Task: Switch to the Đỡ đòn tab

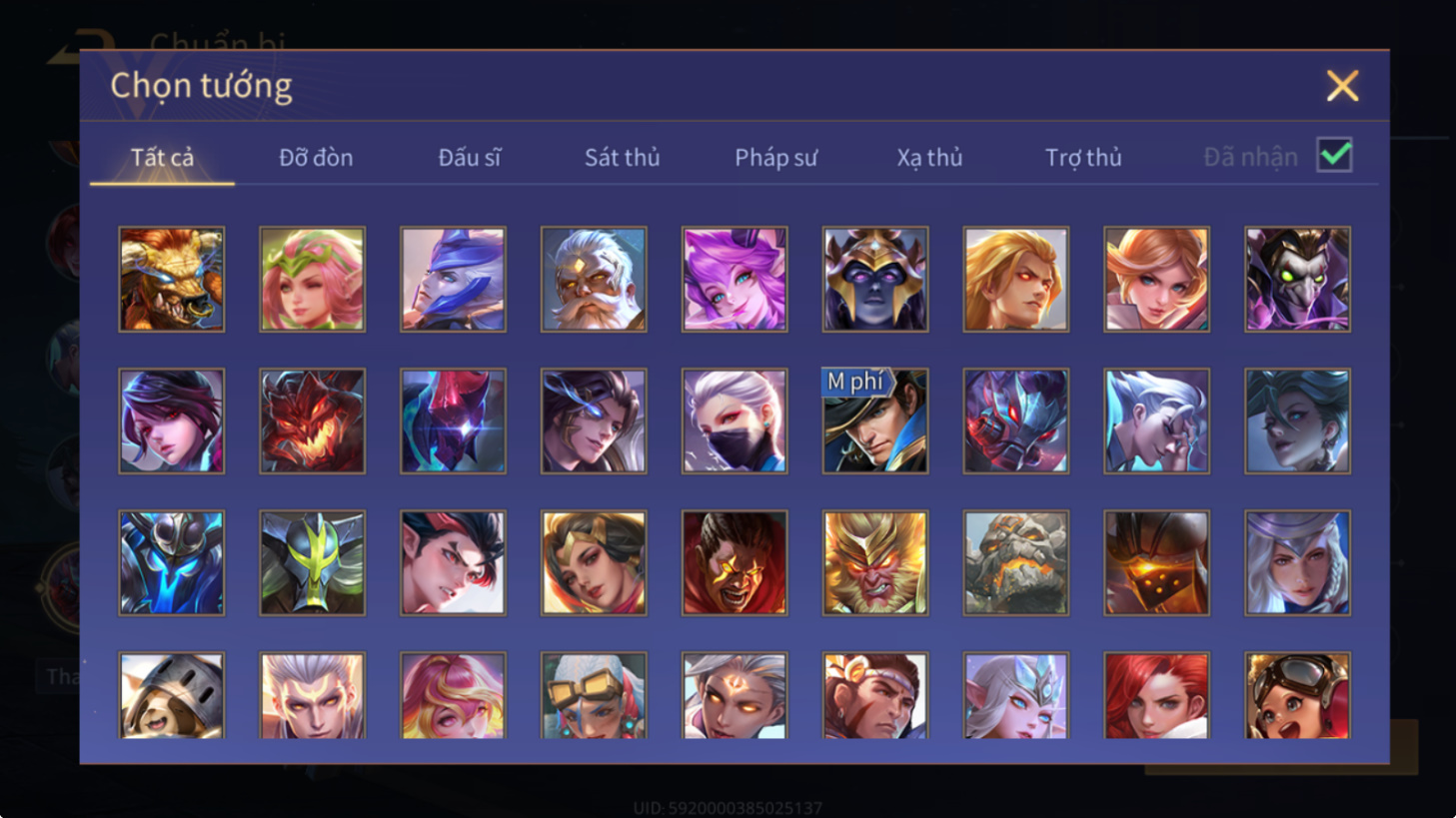Action: (x=316, y=157)
